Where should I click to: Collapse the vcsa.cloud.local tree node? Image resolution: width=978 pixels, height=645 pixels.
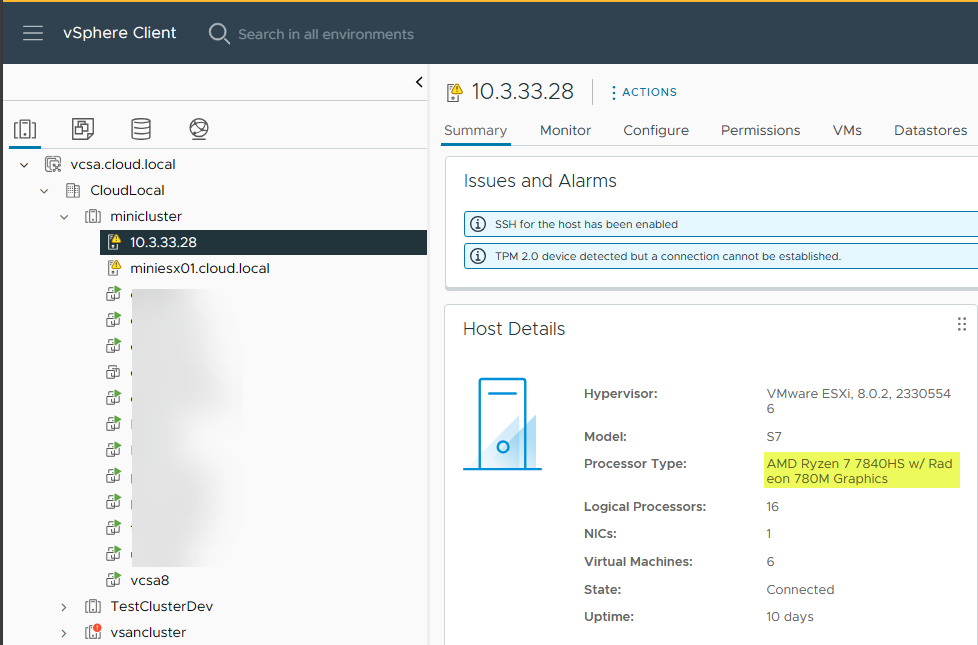(x=24, y=164)
